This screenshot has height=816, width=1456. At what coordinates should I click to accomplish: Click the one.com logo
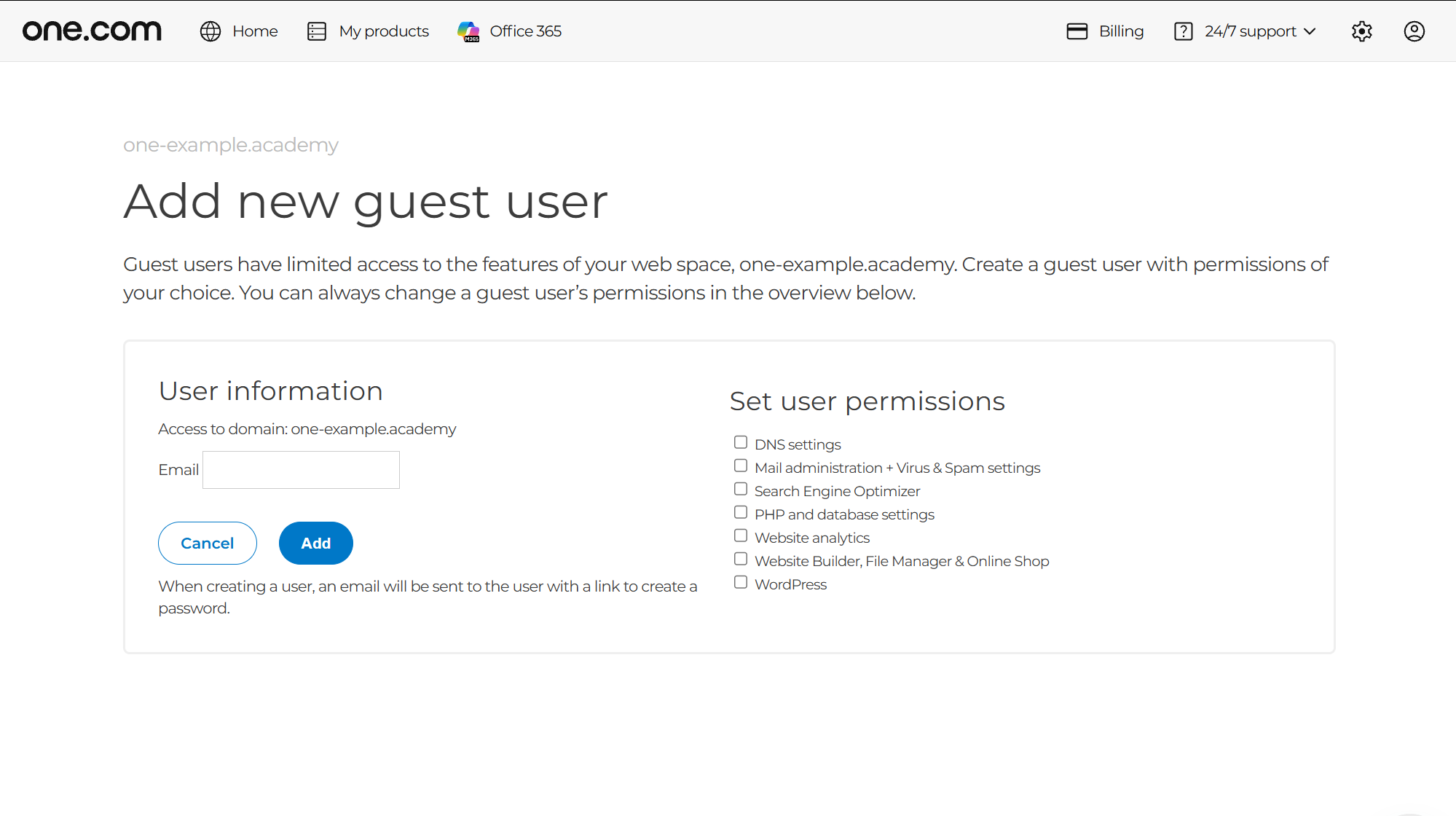[92, 31]
